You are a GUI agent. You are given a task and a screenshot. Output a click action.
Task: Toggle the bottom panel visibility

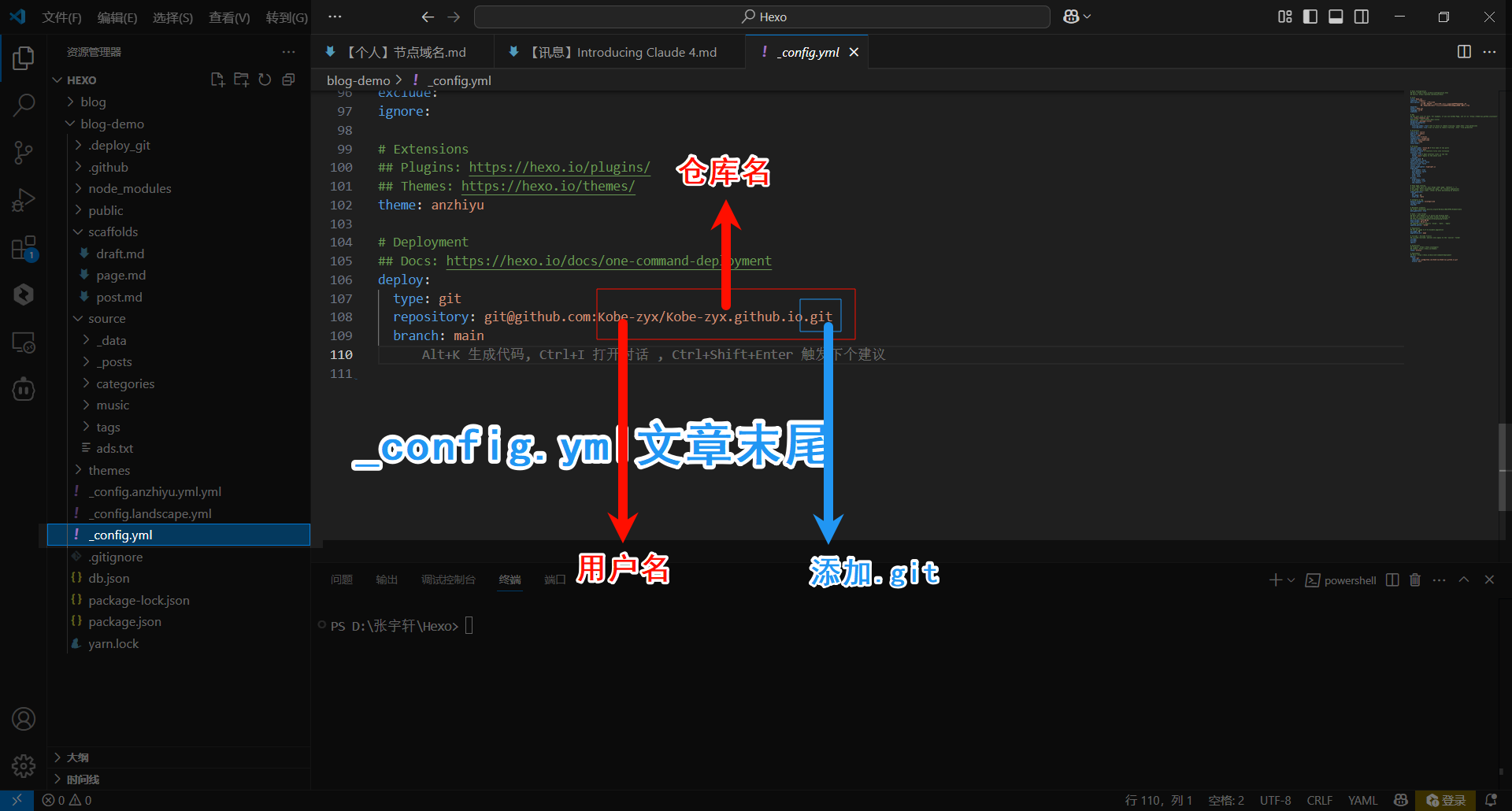pos(1336,17)
